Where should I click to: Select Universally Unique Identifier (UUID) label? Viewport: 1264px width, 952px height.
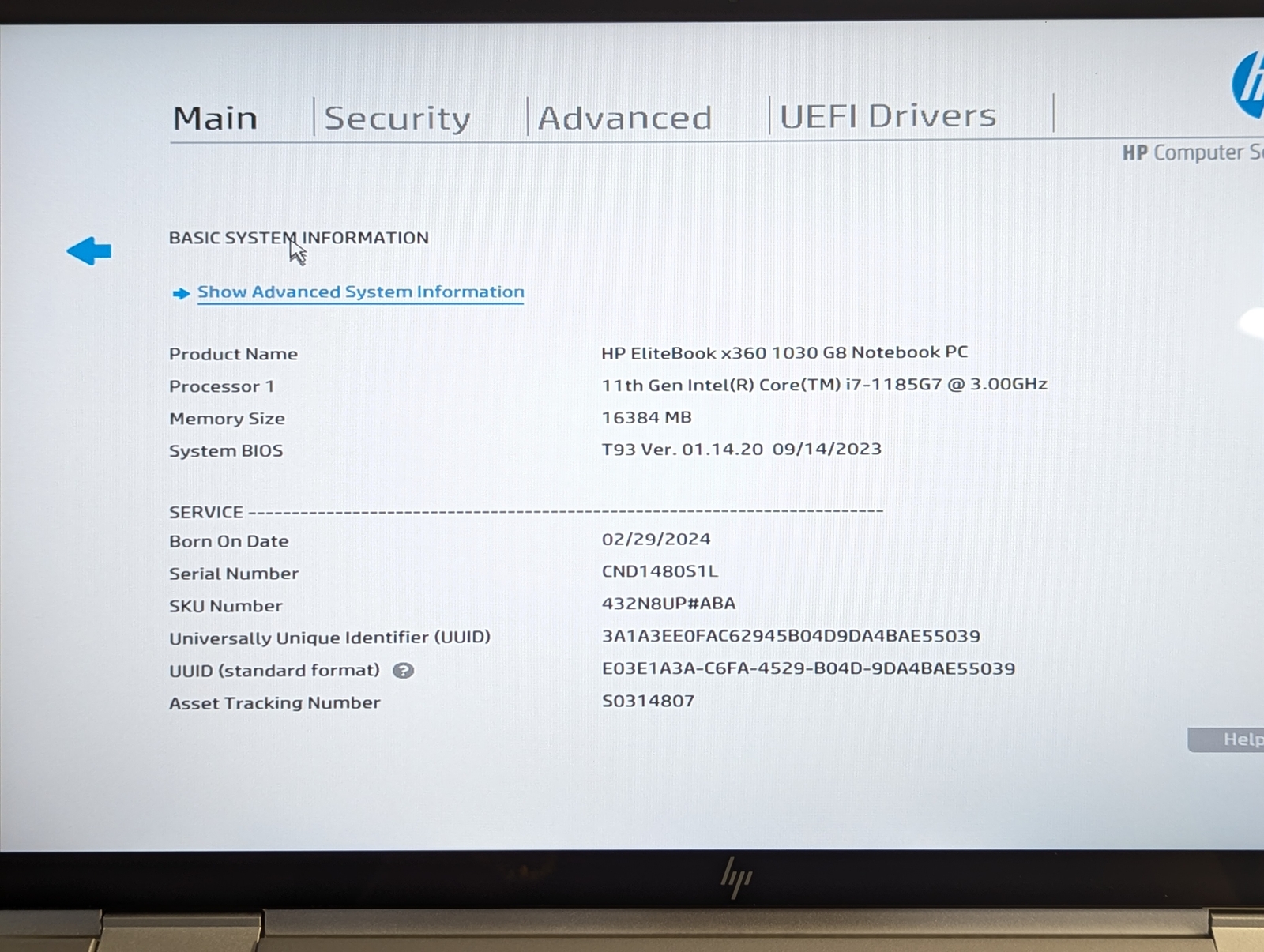tap(329, 638)
